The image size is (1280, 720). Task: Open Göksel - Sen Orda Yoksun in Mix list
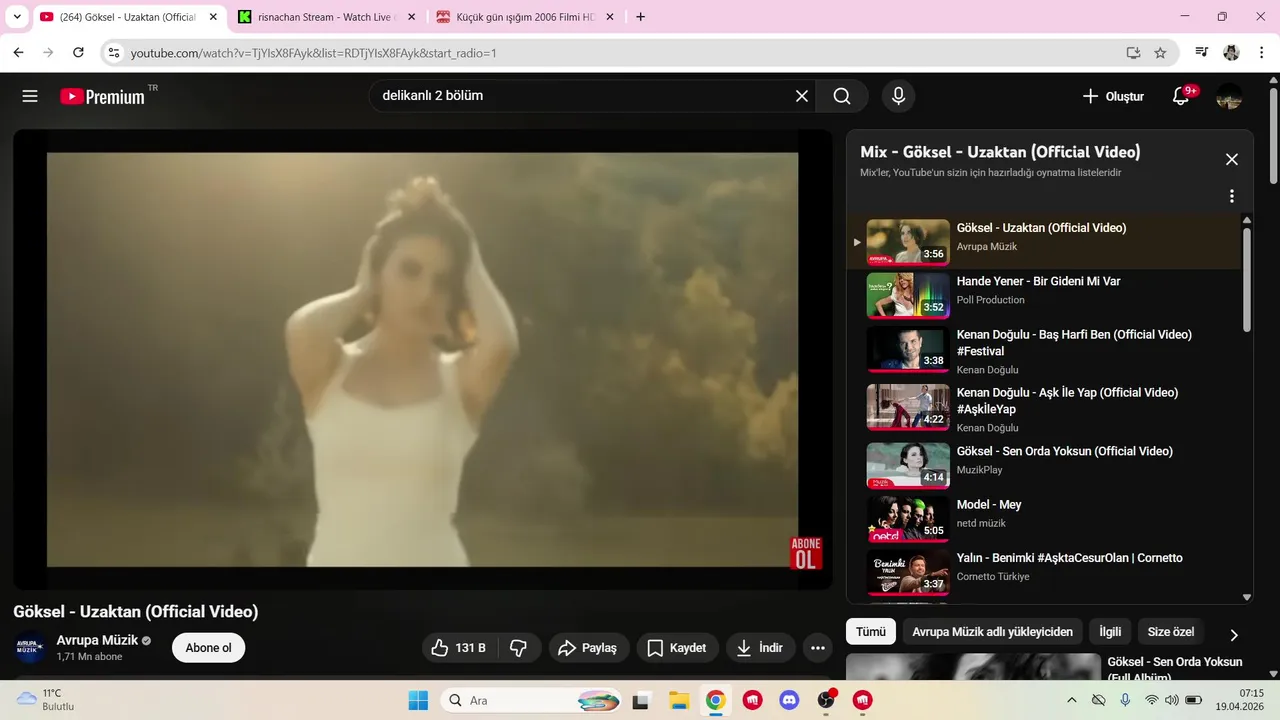coord(1064,451)
